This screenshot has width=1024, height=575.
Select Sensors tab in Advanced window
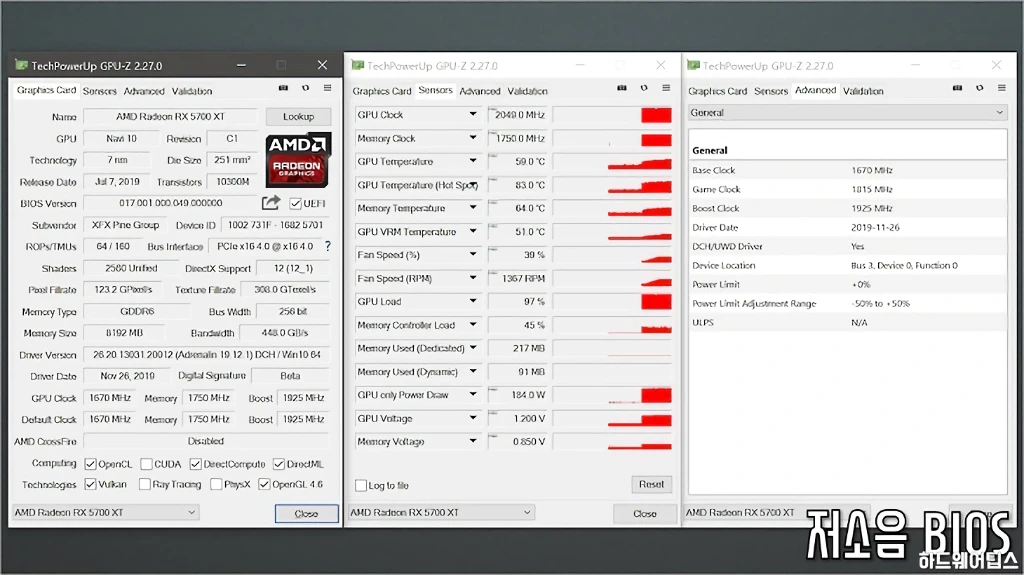771,91
